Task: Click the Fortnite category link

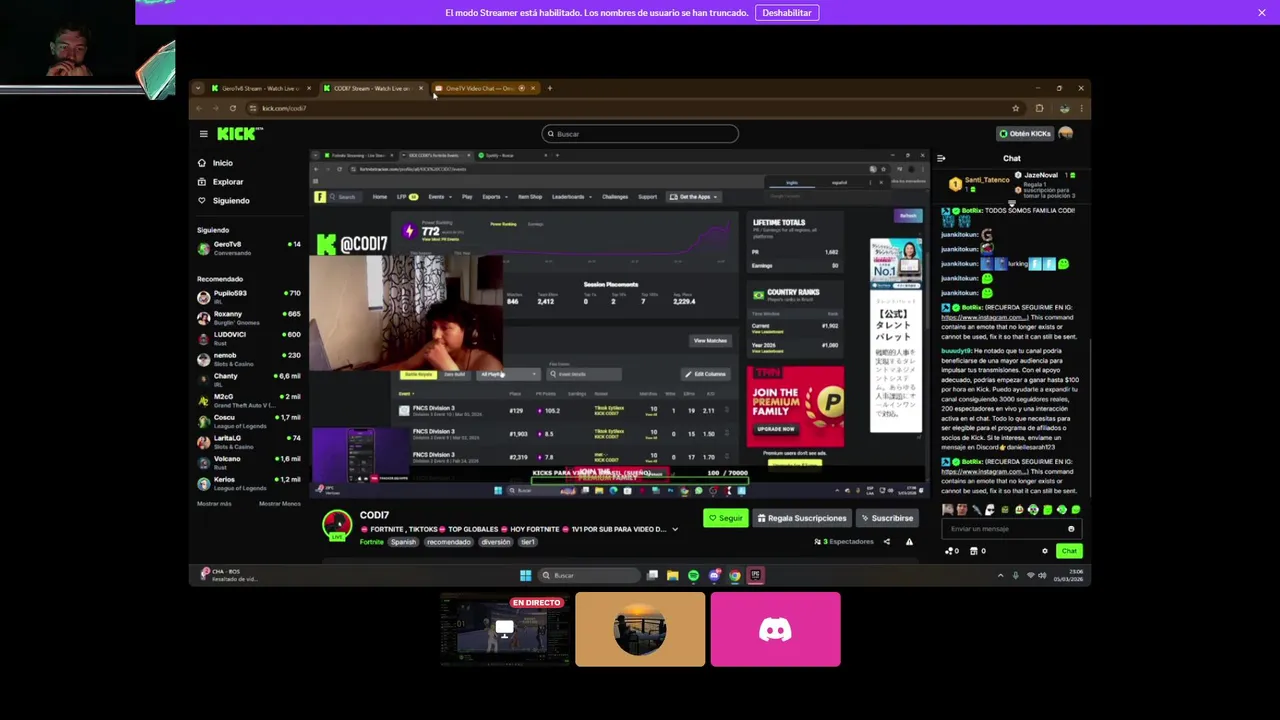Action: [371, 542]
